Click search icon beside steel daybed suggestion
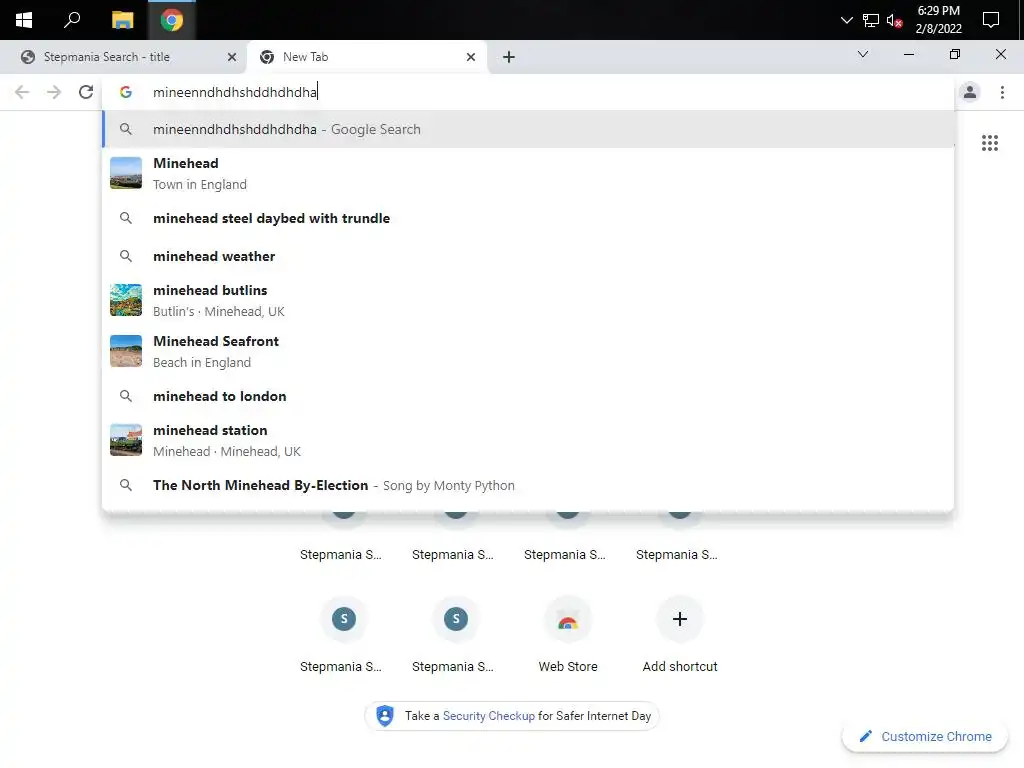Screen dimensions: 1024x768 (126, 218)
